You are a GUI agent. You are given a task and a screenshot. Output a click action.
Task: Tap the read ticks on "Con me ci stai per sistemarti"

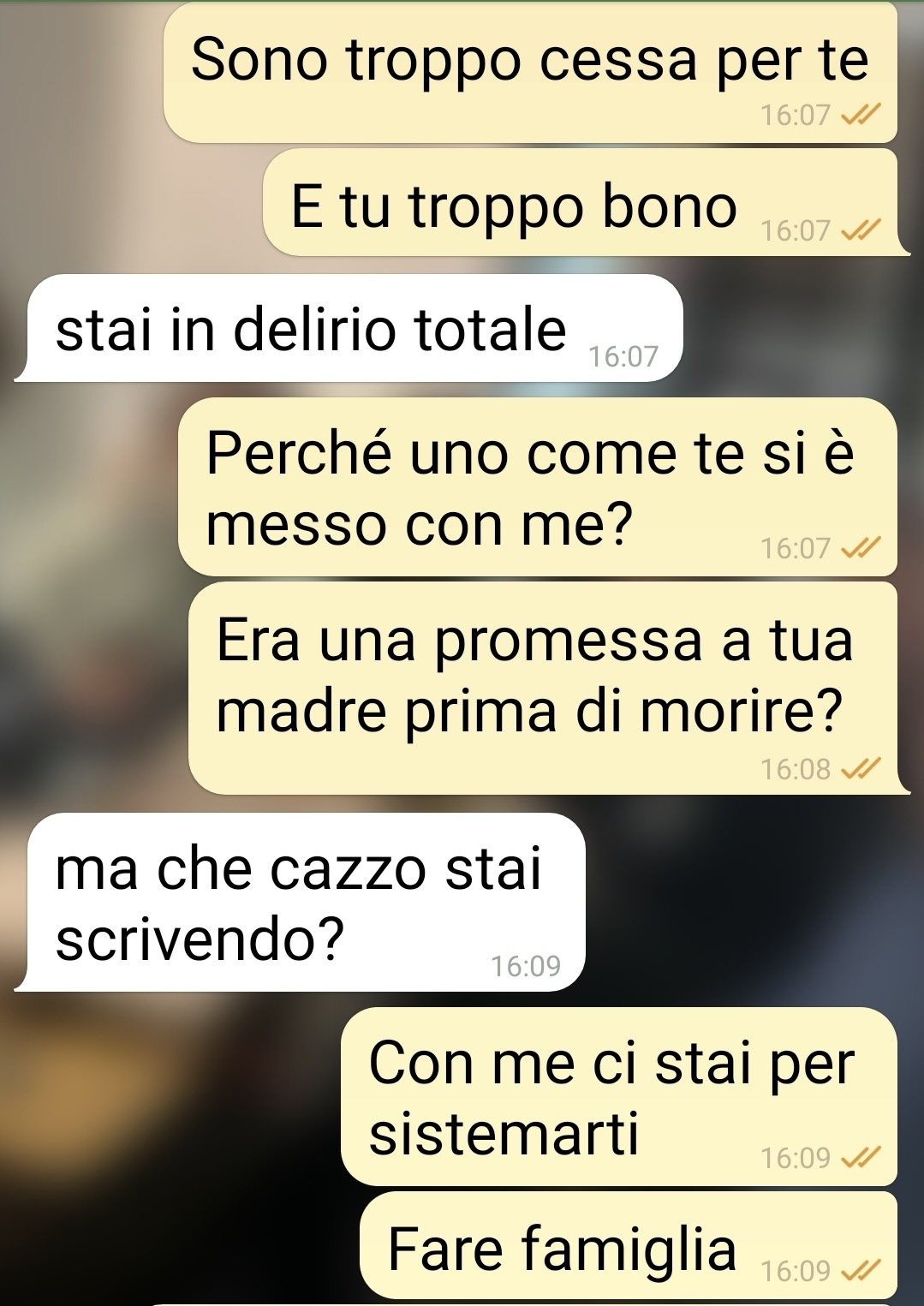860,1158
